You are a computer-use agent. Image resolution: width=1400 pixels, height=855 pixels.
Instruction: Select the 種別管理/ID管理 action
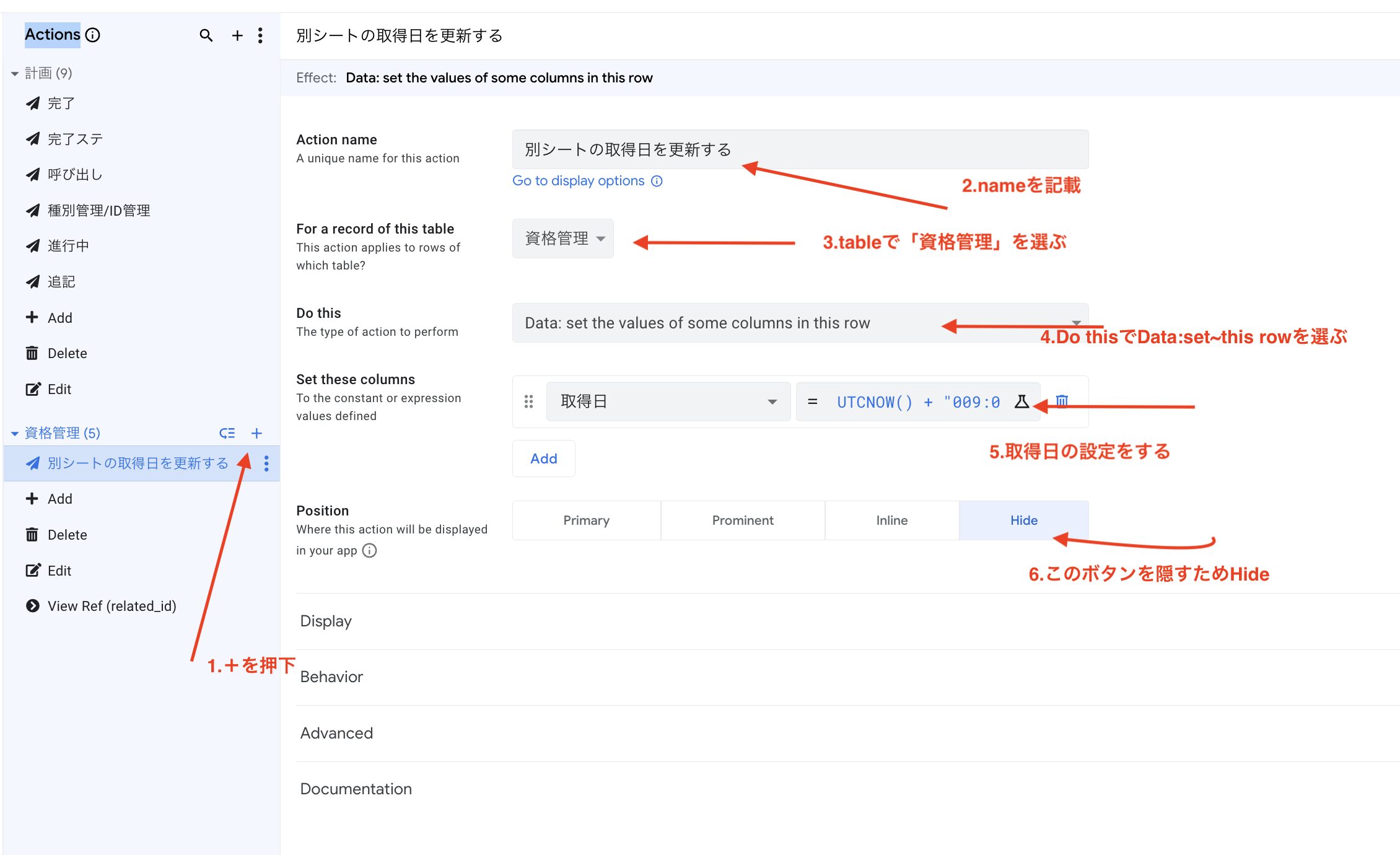tap(98, 211)
